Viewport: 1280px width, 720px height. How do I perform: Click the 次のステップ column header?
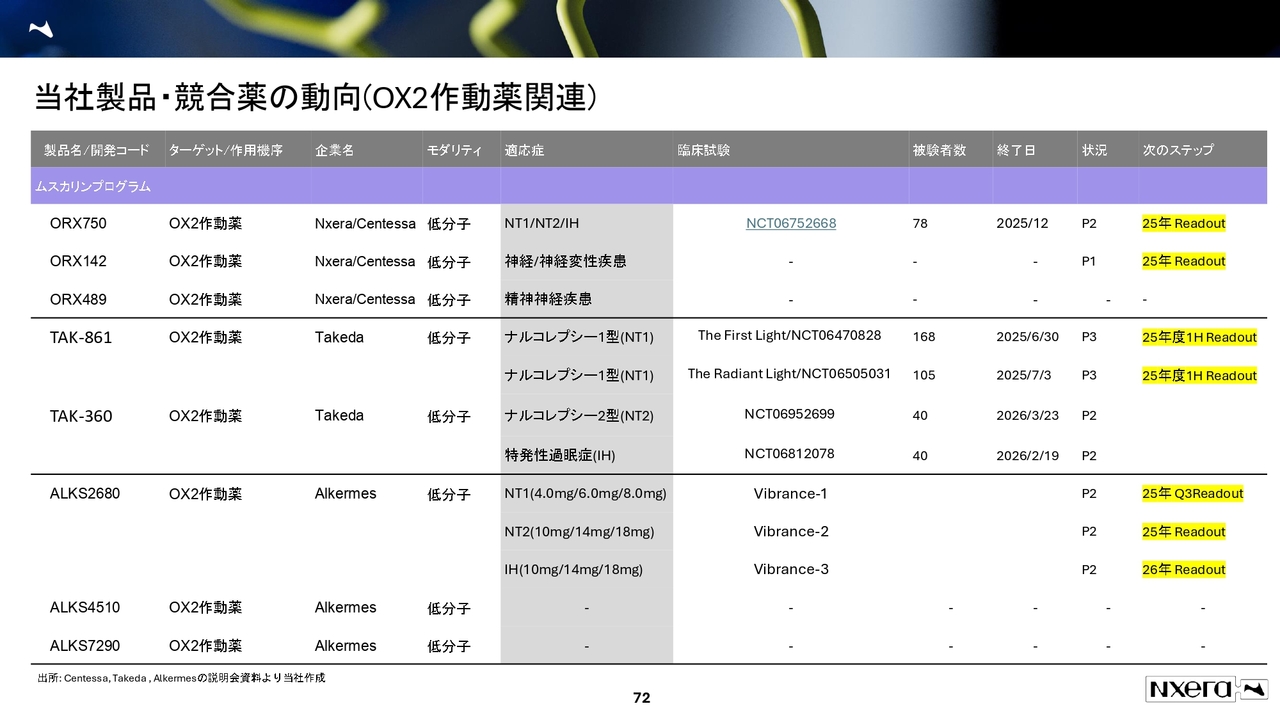click(1179, 150)
